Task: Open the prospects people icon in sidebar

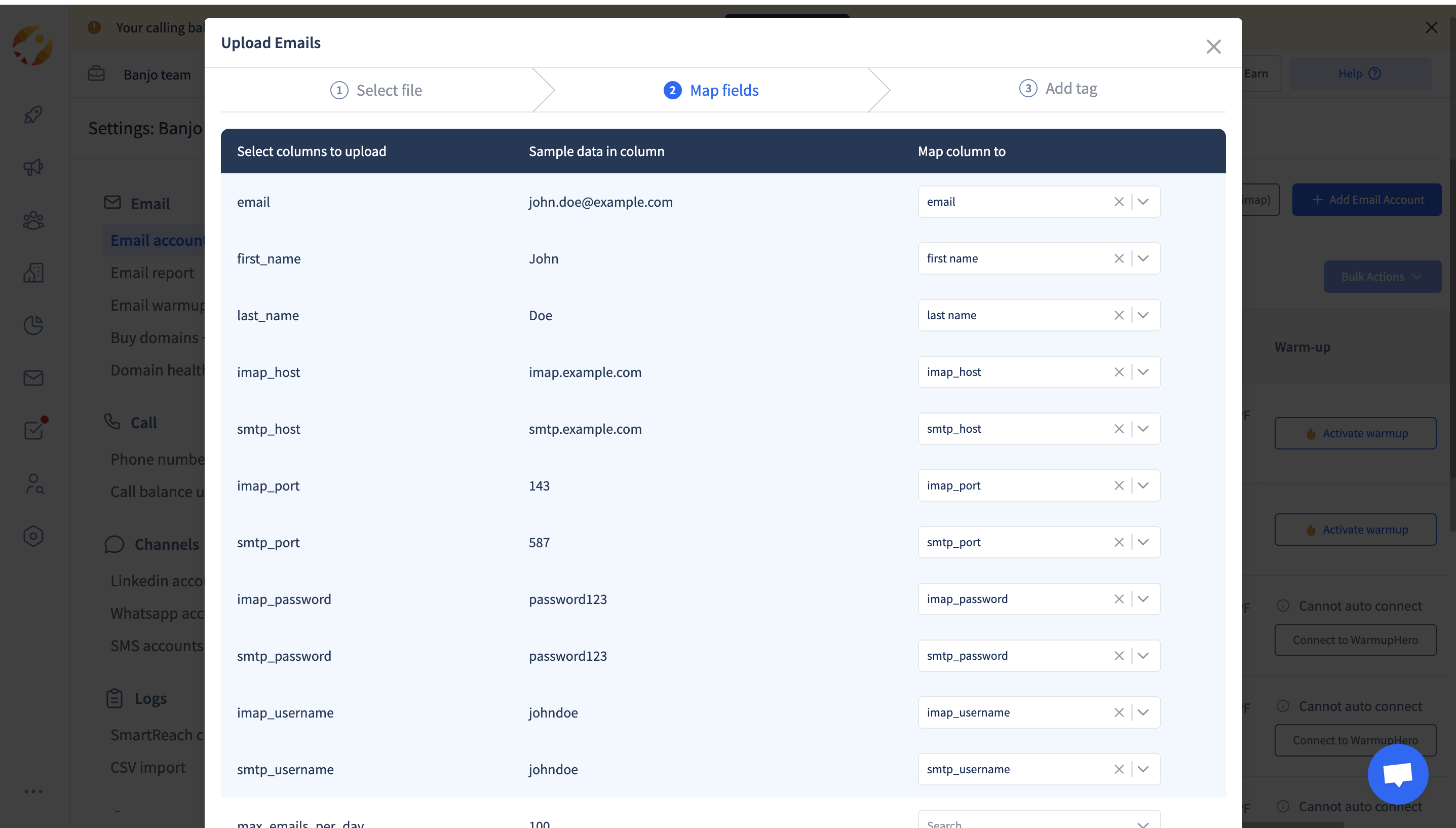Action: click(33, 220)
